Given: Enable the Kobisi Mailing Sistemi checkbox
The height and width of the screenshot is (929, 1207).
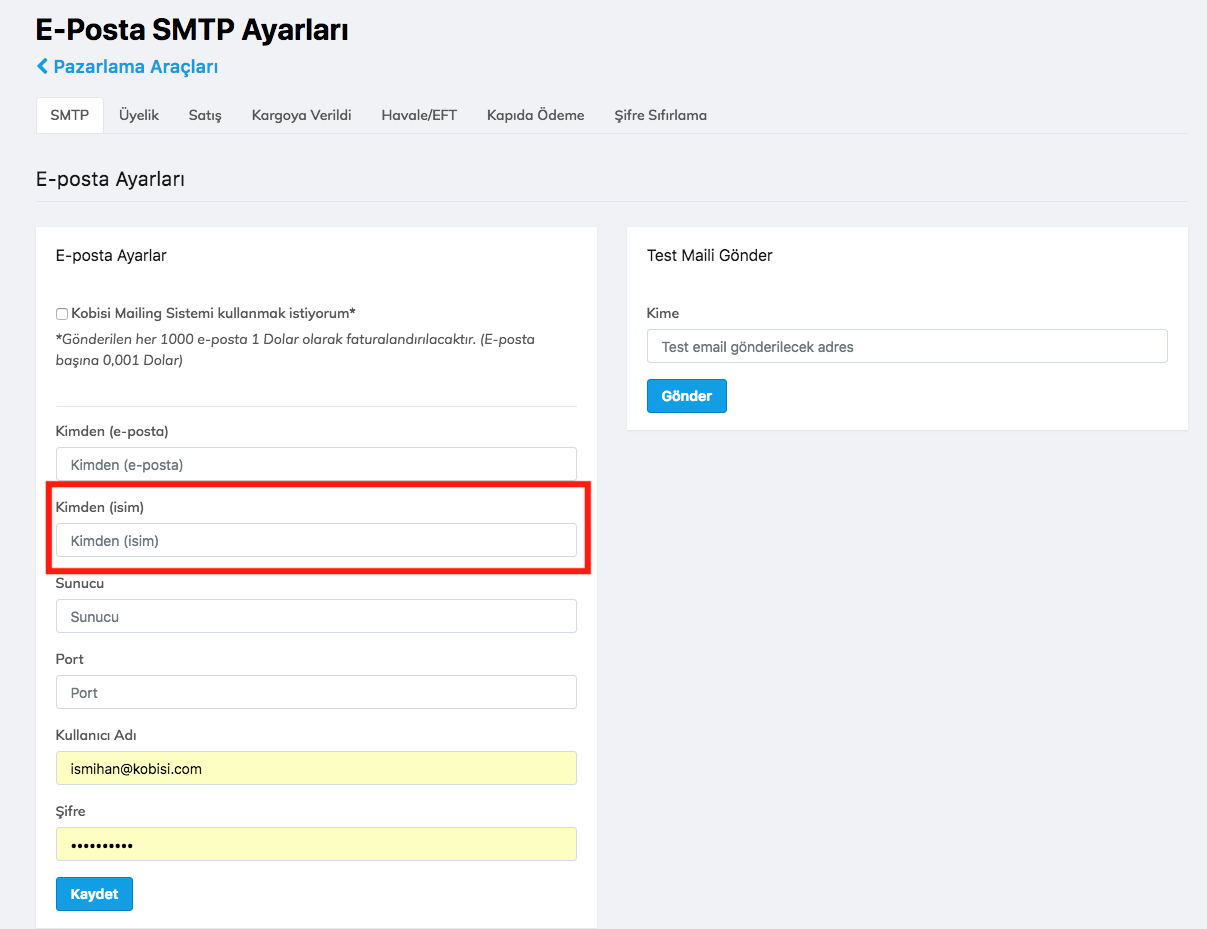Looking at the screenshot, I should (62, 314).
